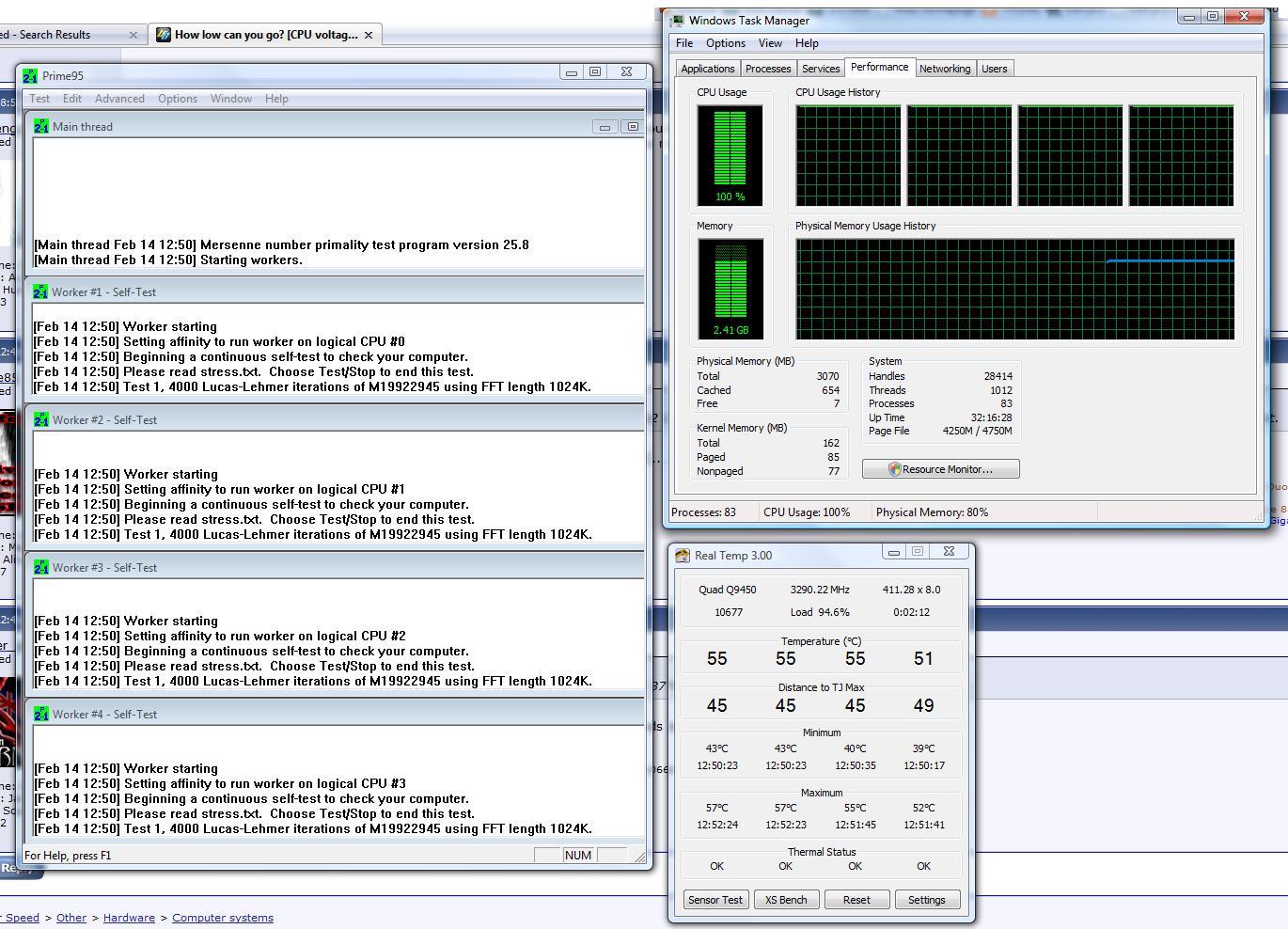1288x929 pixels.
Task: Click the '3290.22 MHz' frequency value
Action: coord(820,590)
